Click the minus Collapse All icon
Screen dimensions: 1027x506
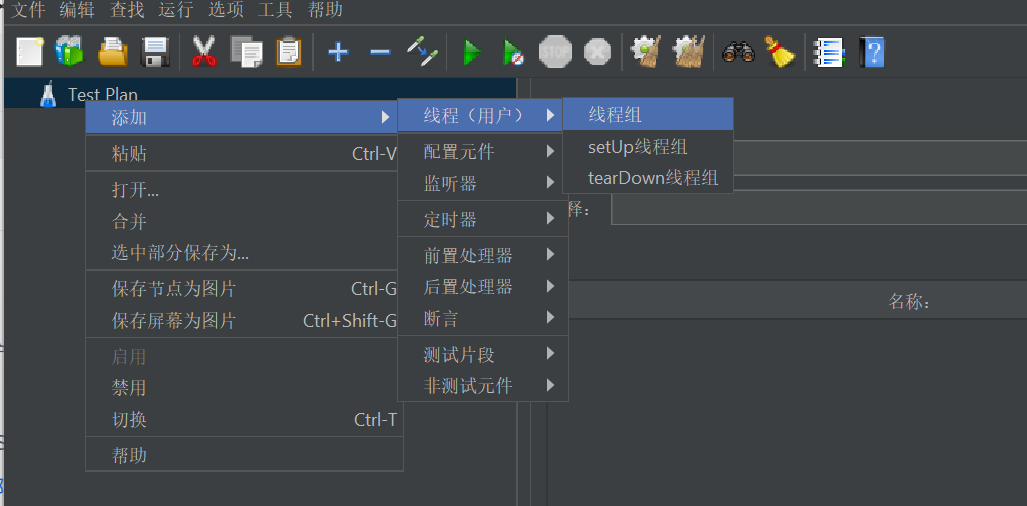tap(380, 51)
